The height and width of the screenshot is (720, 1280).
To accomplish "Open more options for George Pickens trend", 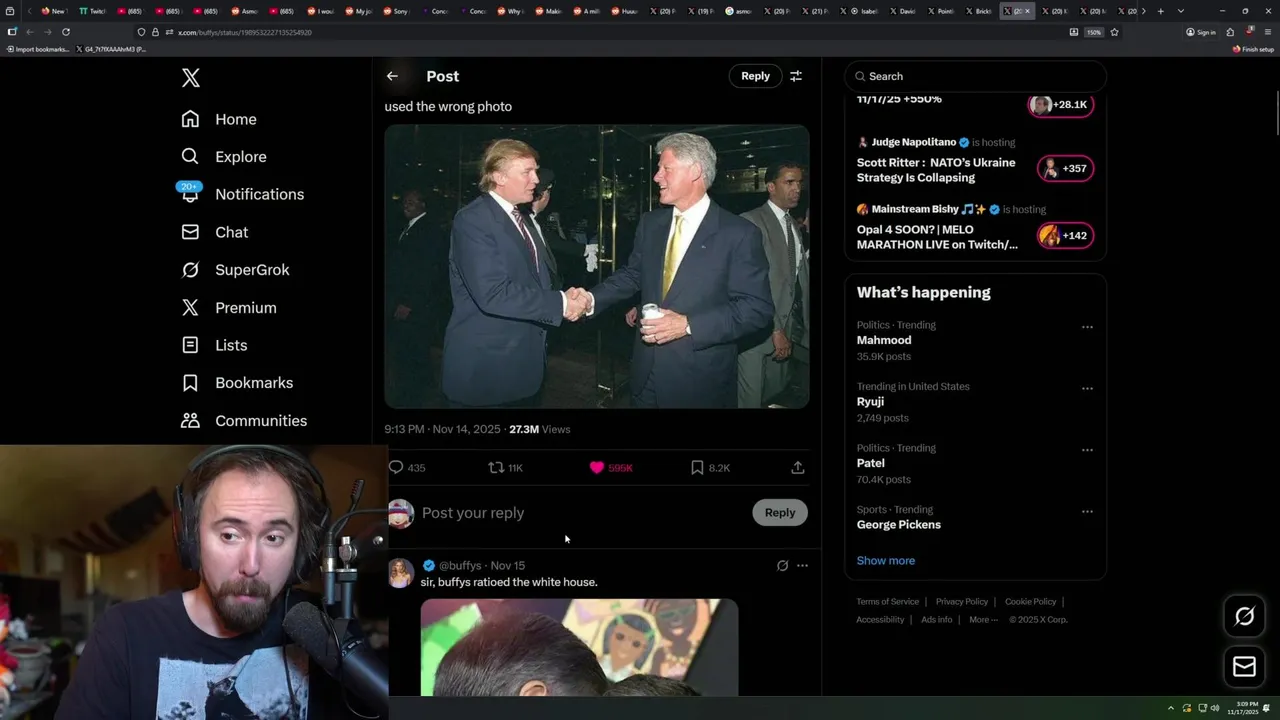I will coord(1087,512).
